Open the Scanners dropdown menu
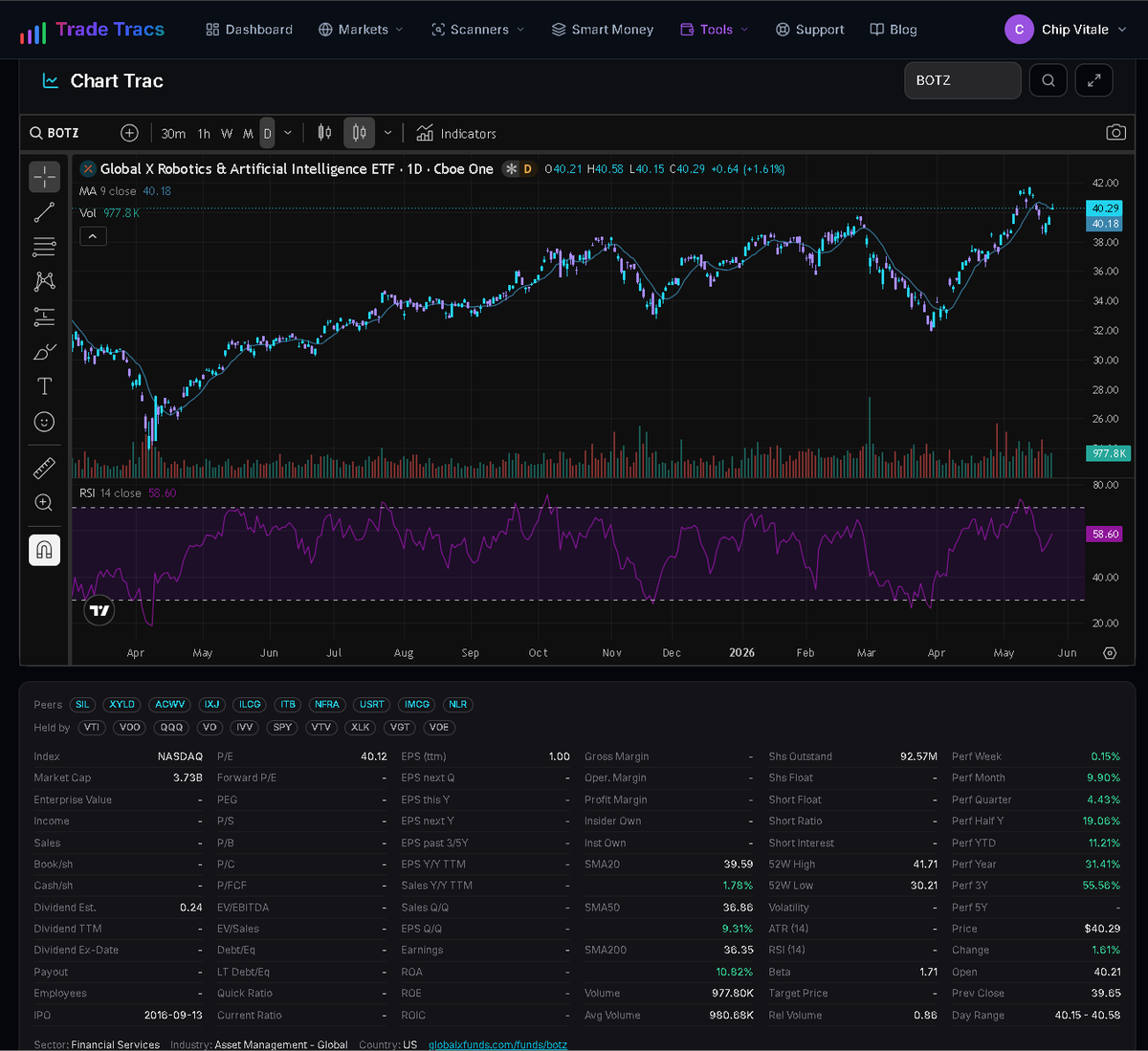This screenshot has width=1148, height=1051. 477,30
